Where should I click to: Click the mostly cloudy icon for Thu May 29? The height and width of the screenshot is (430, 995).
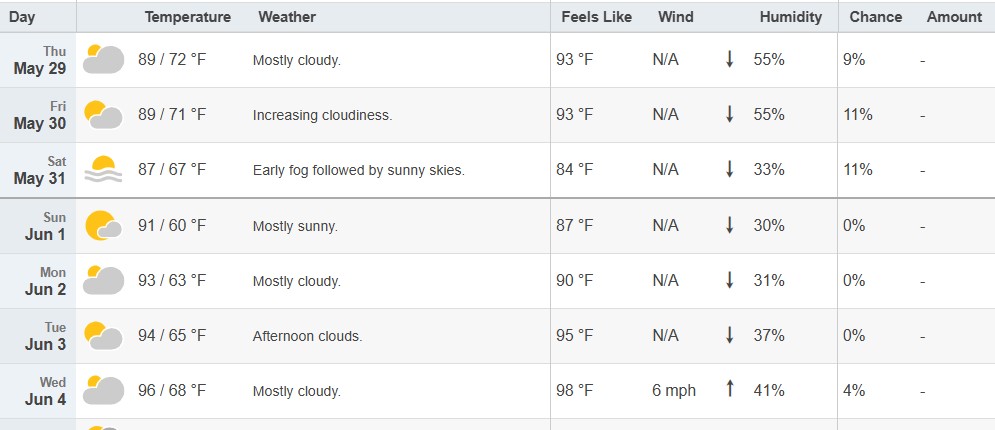[x=103, y=60]
